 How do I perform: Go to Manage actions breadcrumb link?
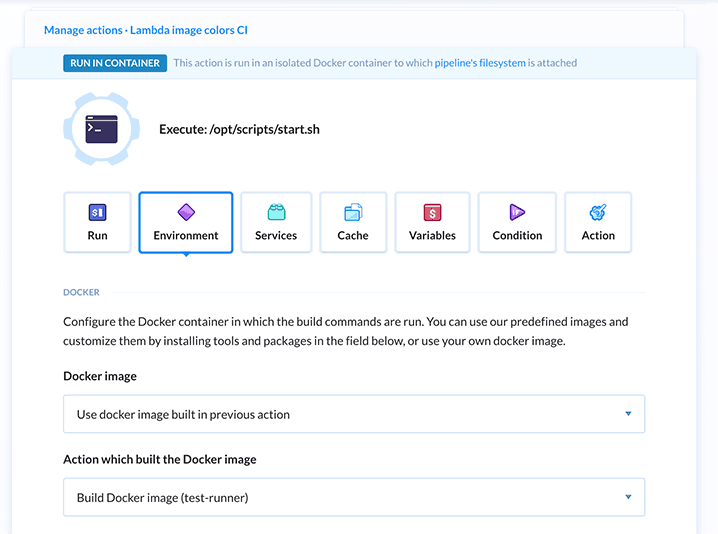tap(82, 31)
